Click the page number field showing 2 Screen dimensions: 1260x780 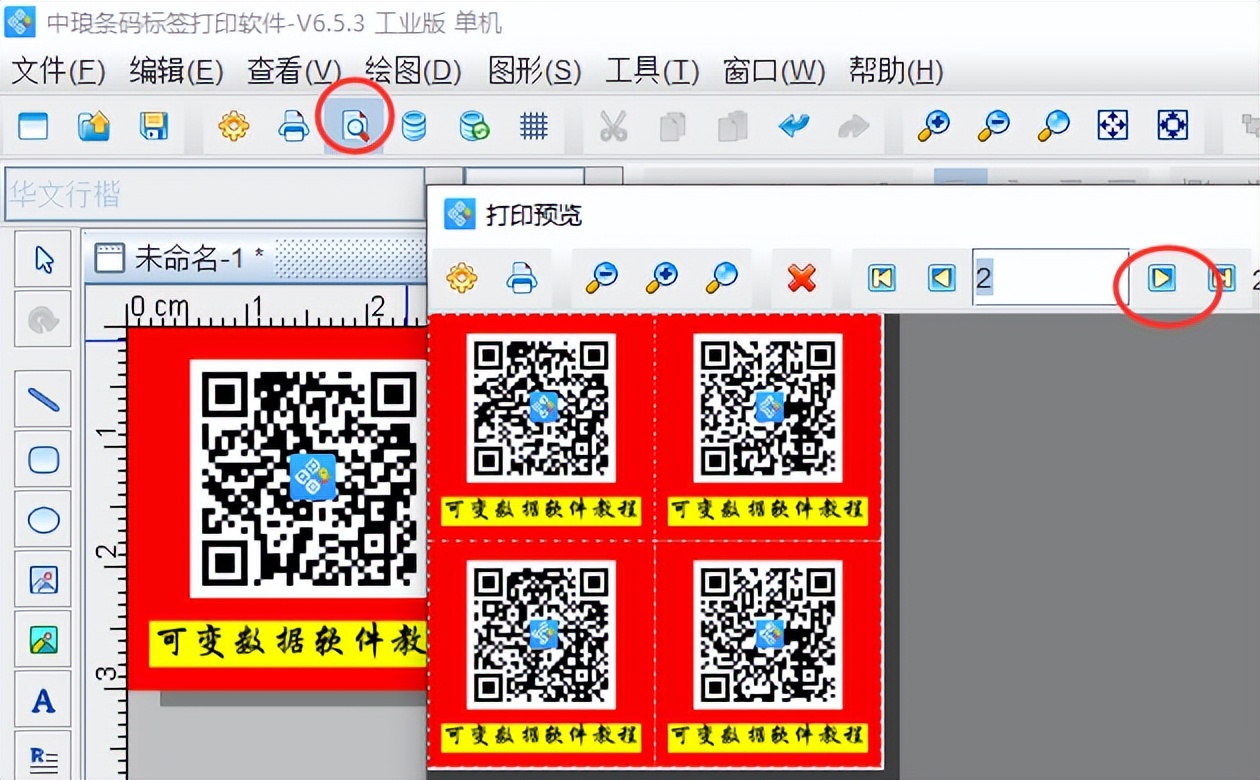coord(1050,277)
